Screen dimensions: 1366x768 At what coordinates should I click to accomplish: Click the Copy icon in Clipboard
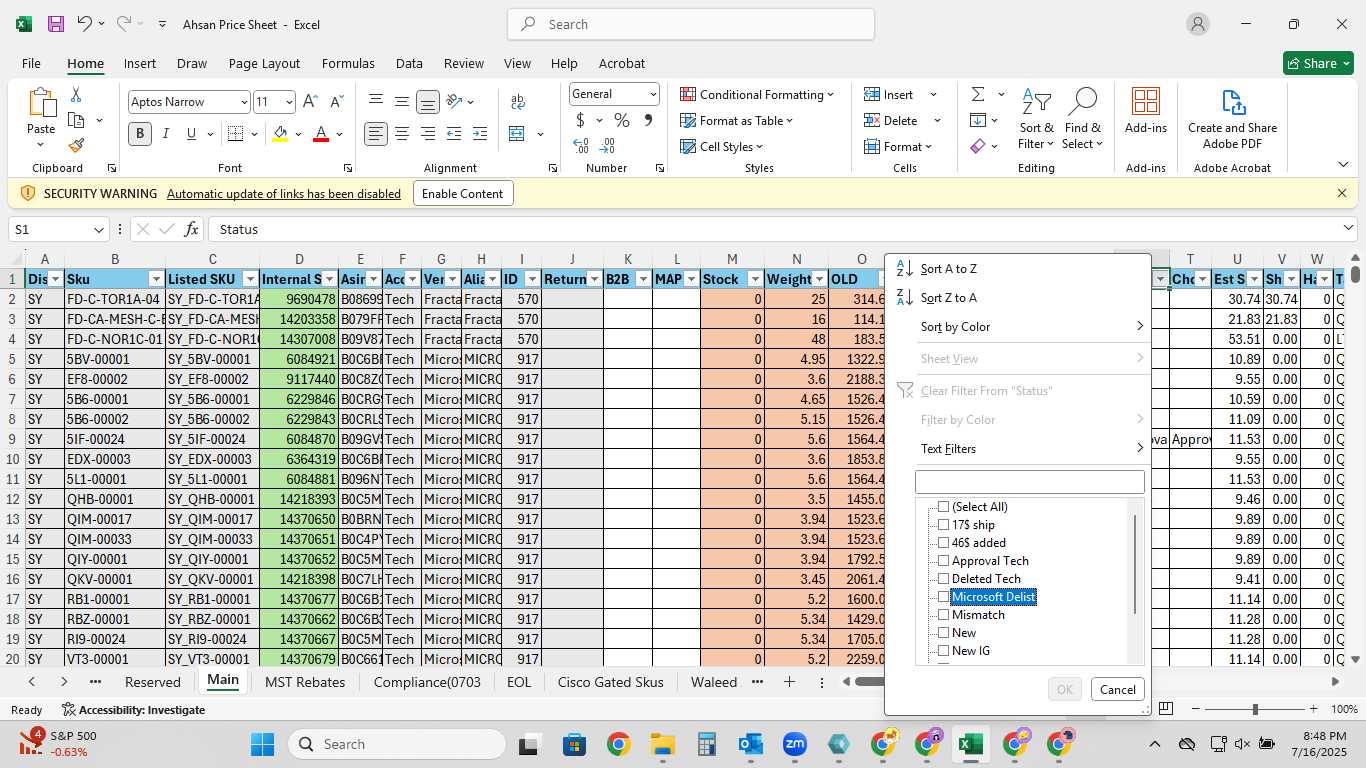pos(76,120)
